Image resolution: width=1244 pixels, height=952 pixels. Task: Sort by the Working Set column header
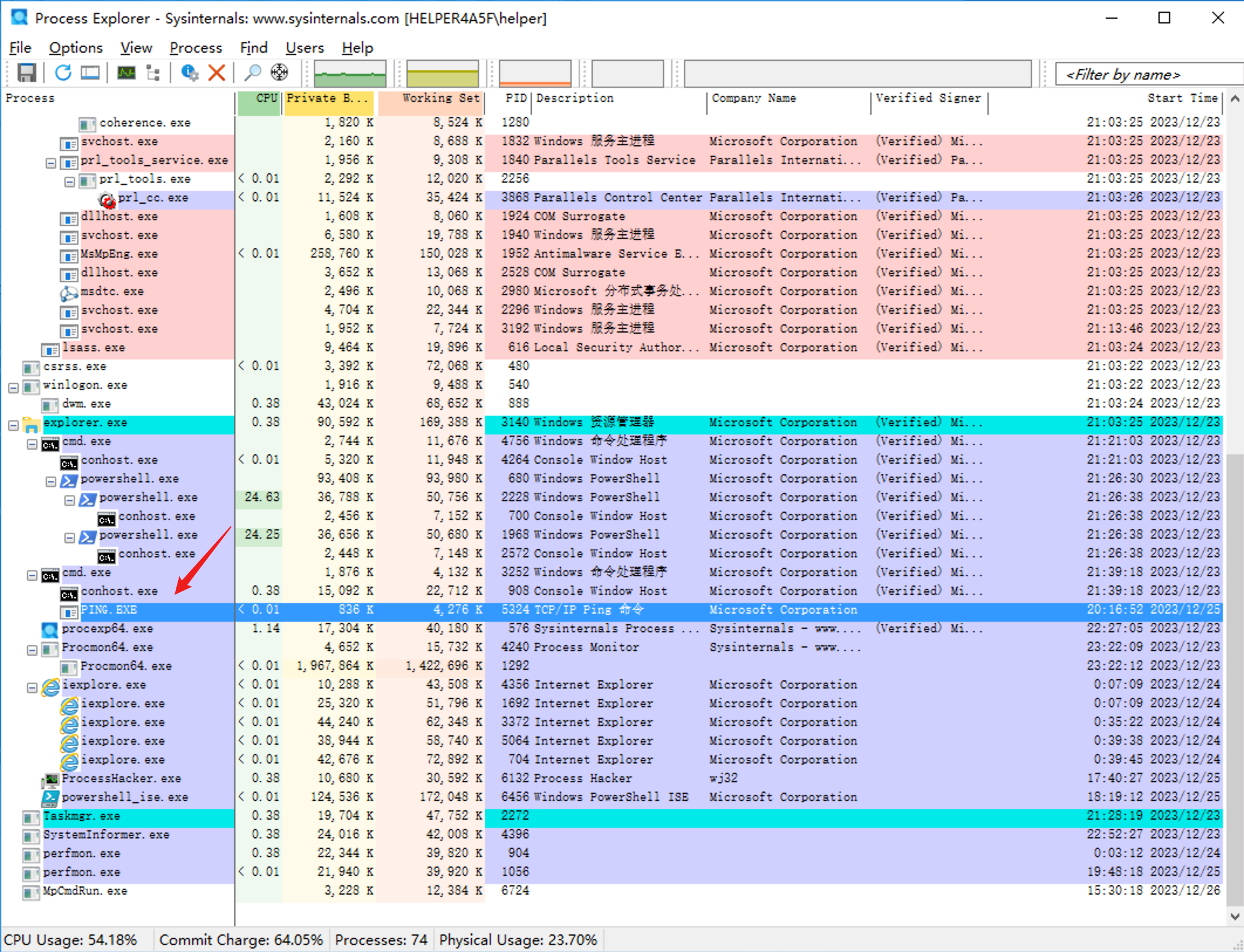coord(432,98)
